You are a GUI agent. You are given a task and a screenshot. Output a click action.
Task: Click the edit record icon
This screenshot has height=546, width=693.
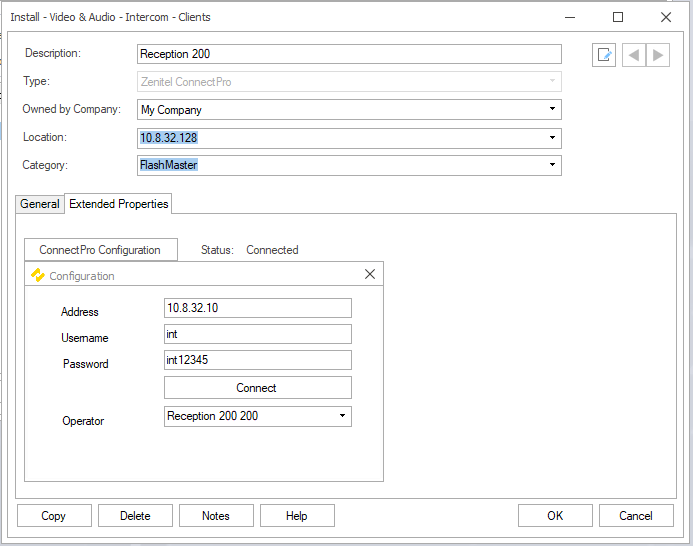[x=604, y=54]
